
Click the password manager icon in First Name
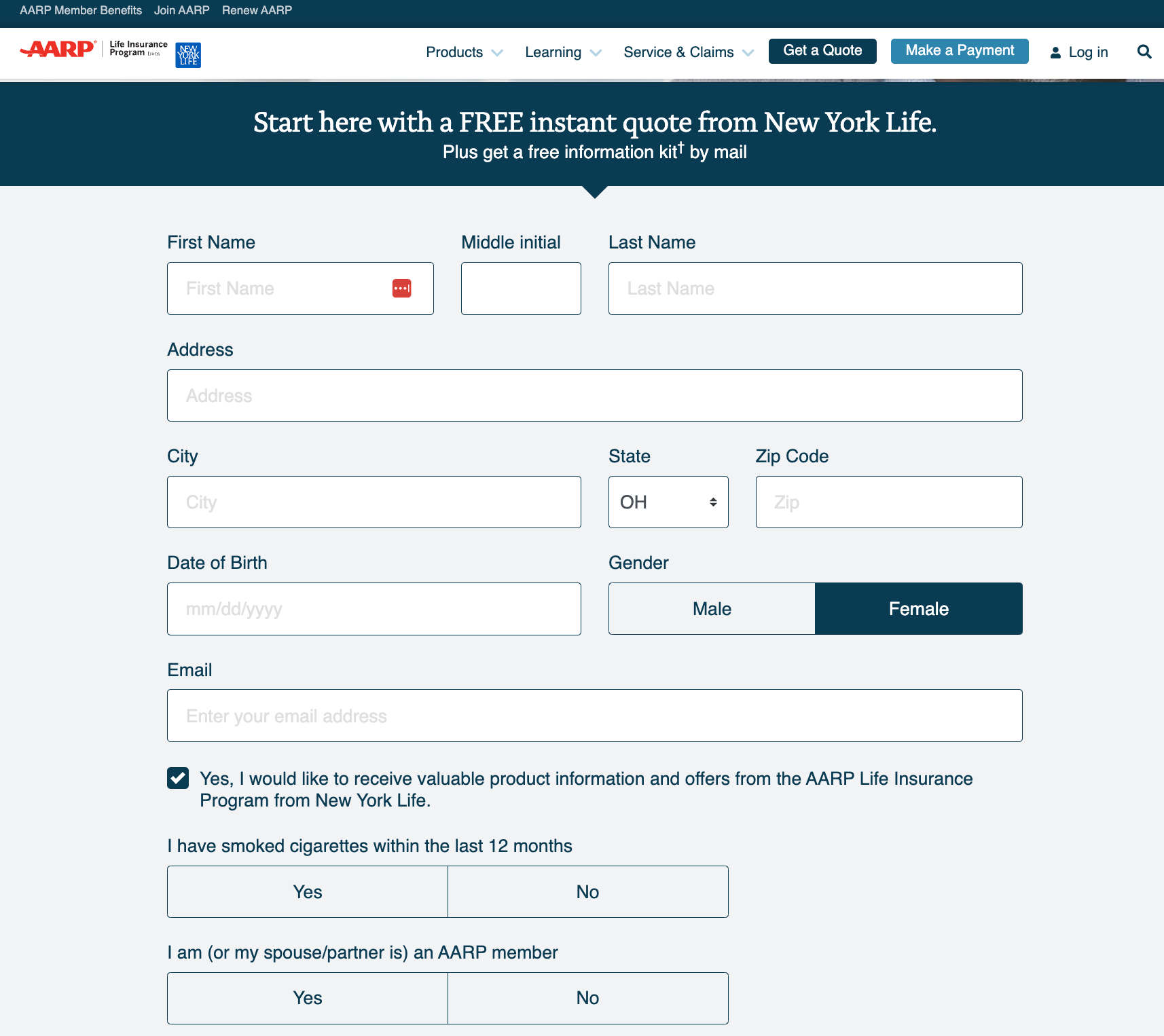(402, 289)
